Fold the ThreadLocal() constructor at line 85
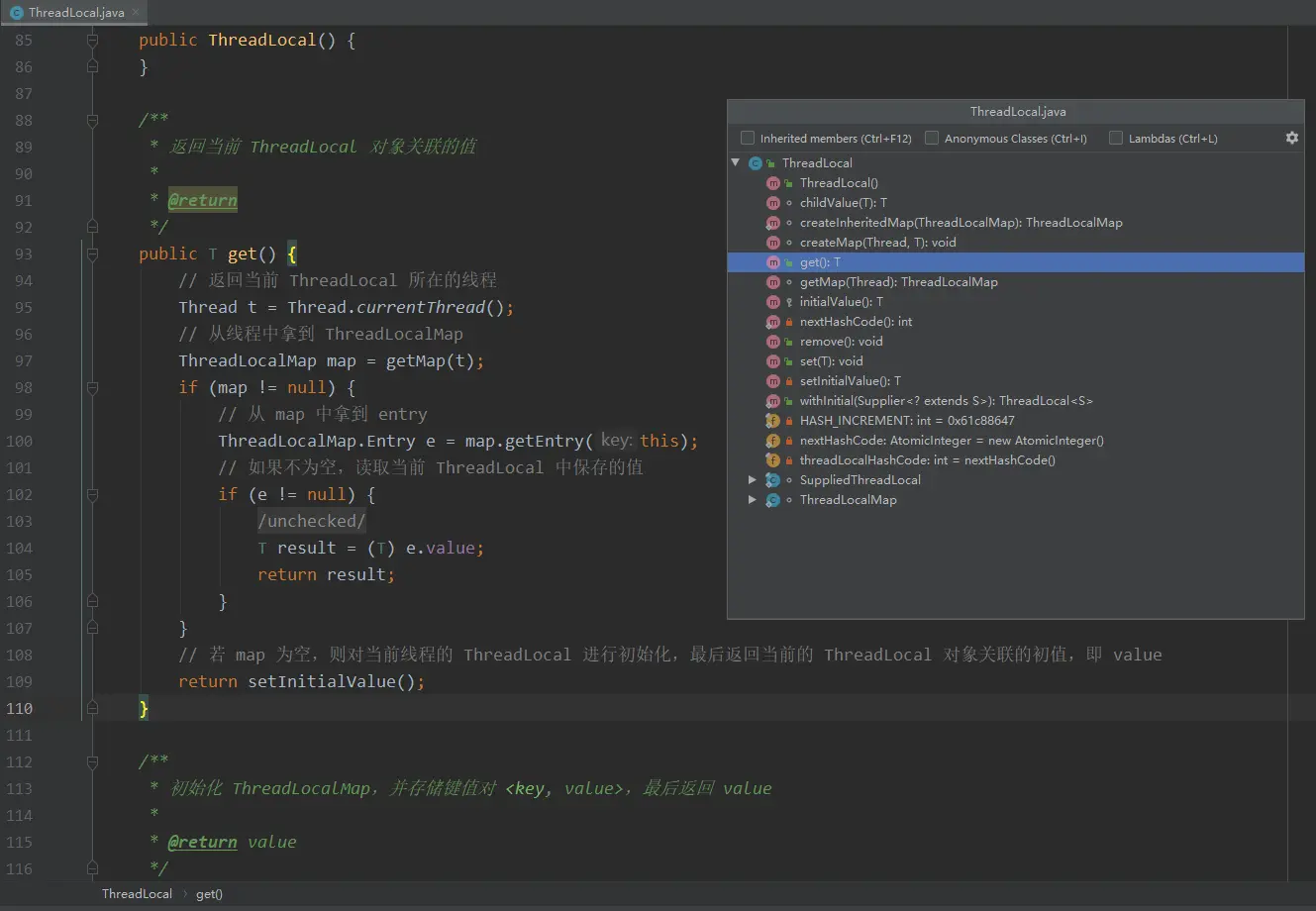The image size is (1316, 911). (92, 41)
